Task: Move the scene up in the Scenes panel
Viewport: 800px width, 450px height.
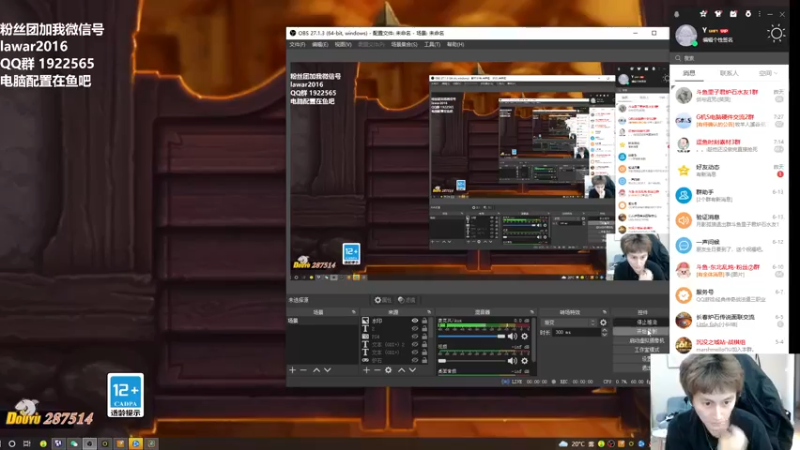Action: pyautogui.click(x=316, y=370)
